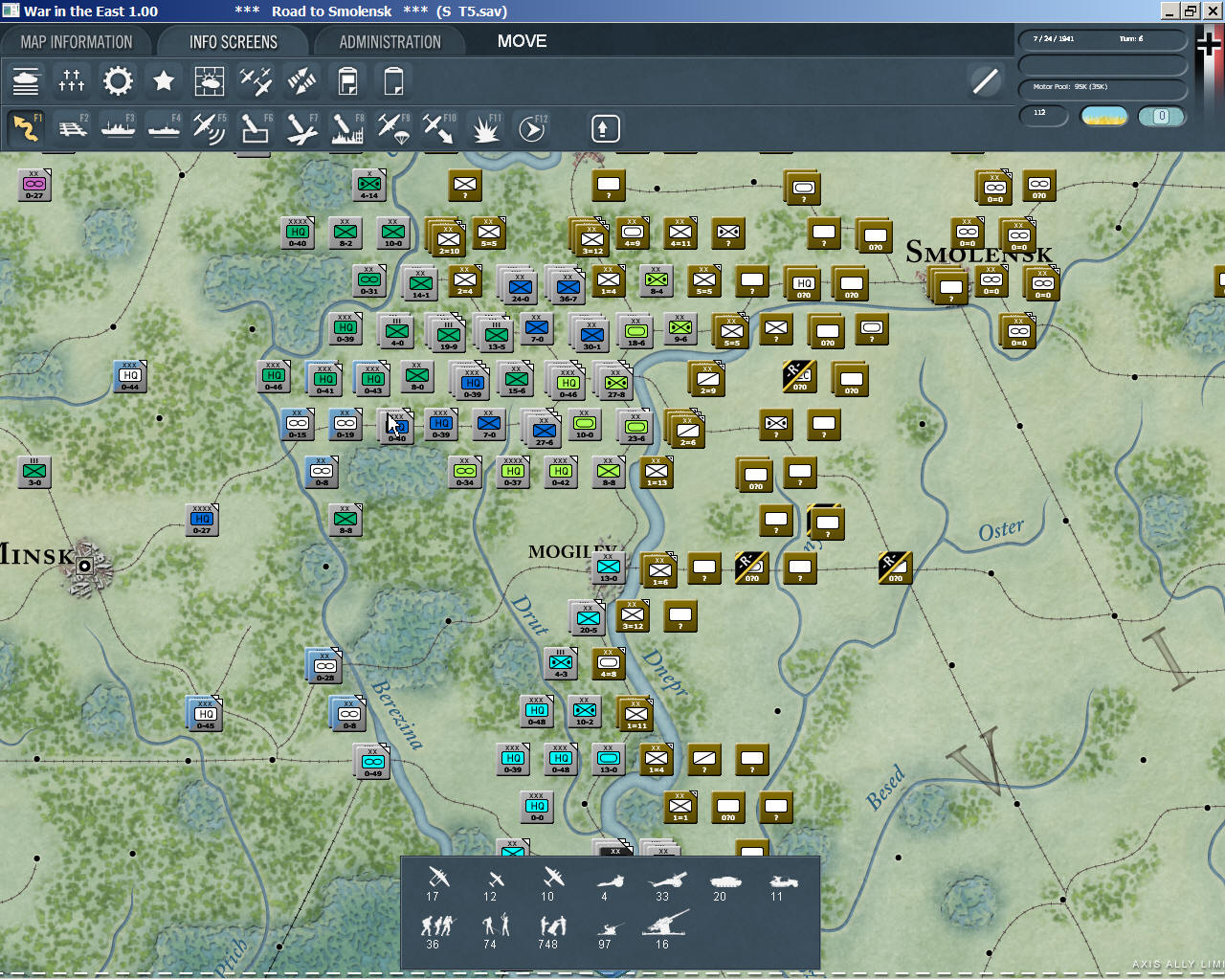Select the F5 air recon mode
Image resolution: width=1225 pixels, height=980 pixels.
(210, 128)
